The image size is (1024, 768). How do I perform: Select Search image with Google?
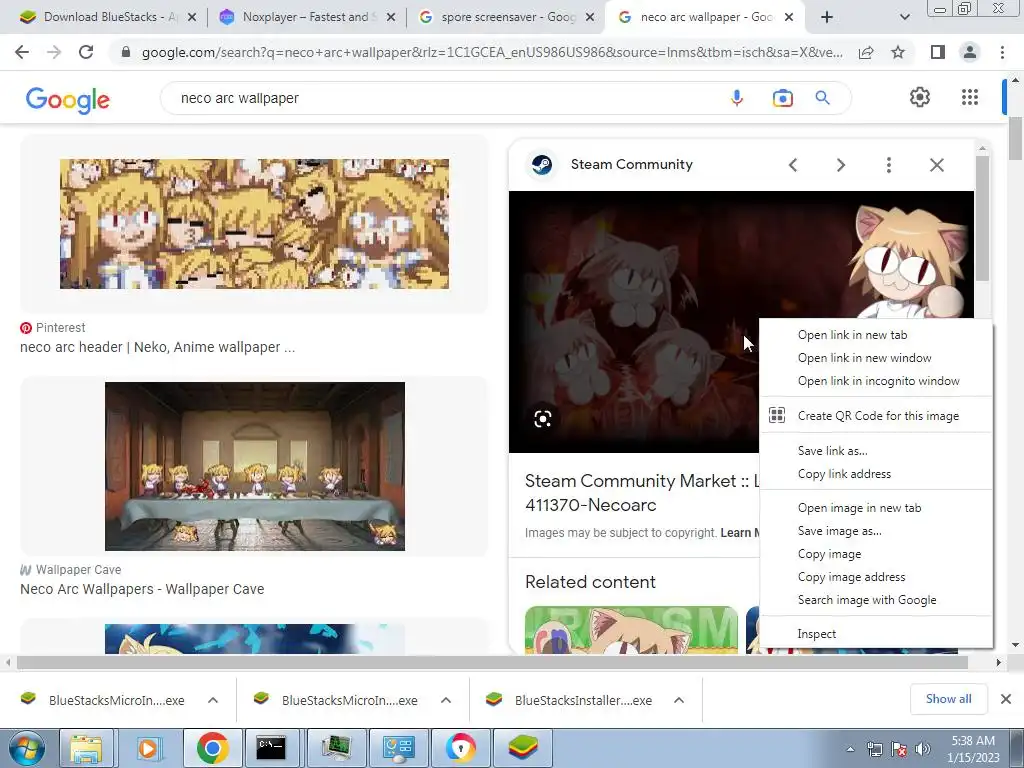(876, 600)
